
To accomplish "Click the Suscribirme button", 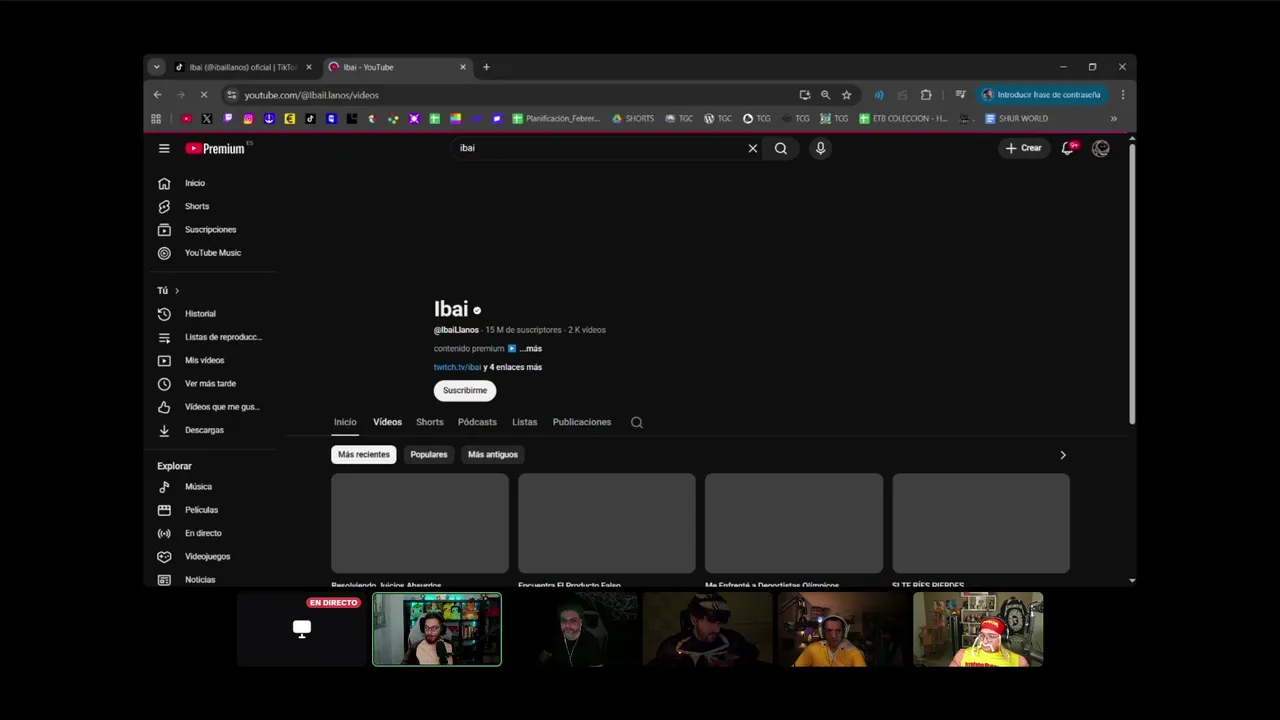I will [x=465, y=390].
